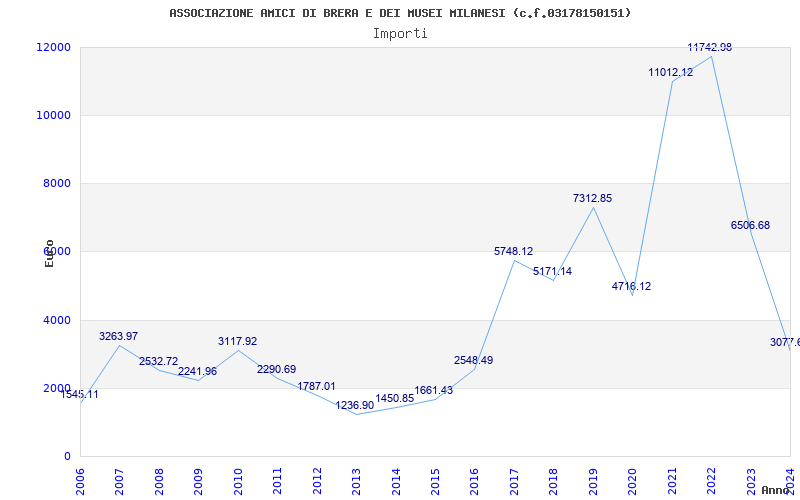Screen dimensions: 800x500
Task: Select the 2548.49 data label
Action: pyautogui.click(x=473, y=360)
